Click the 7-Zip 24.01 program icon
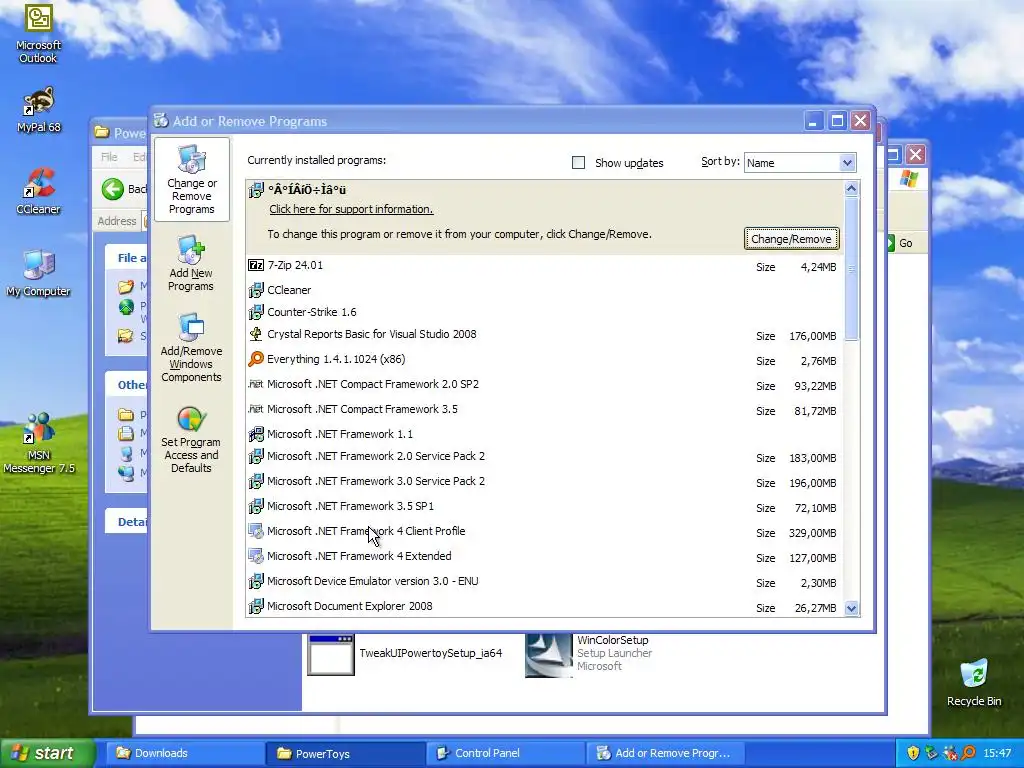 click(256, 265)
